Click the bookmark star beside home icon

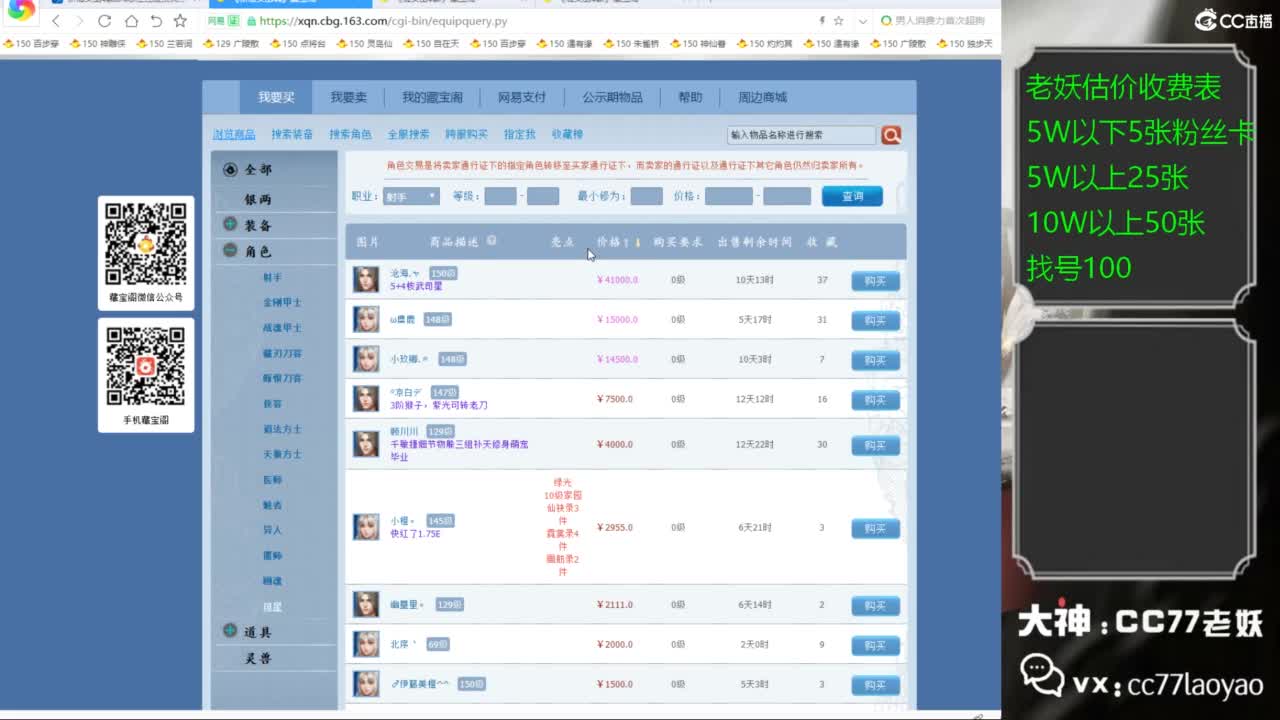pos(180,21)
